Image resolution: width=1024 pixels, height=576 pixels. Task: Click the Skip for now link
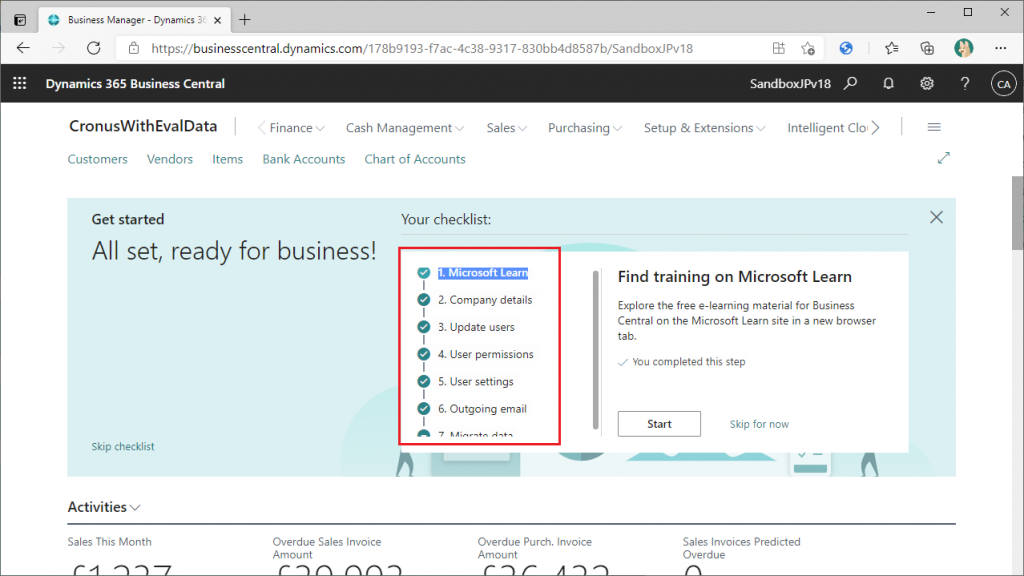pos(759,424)
